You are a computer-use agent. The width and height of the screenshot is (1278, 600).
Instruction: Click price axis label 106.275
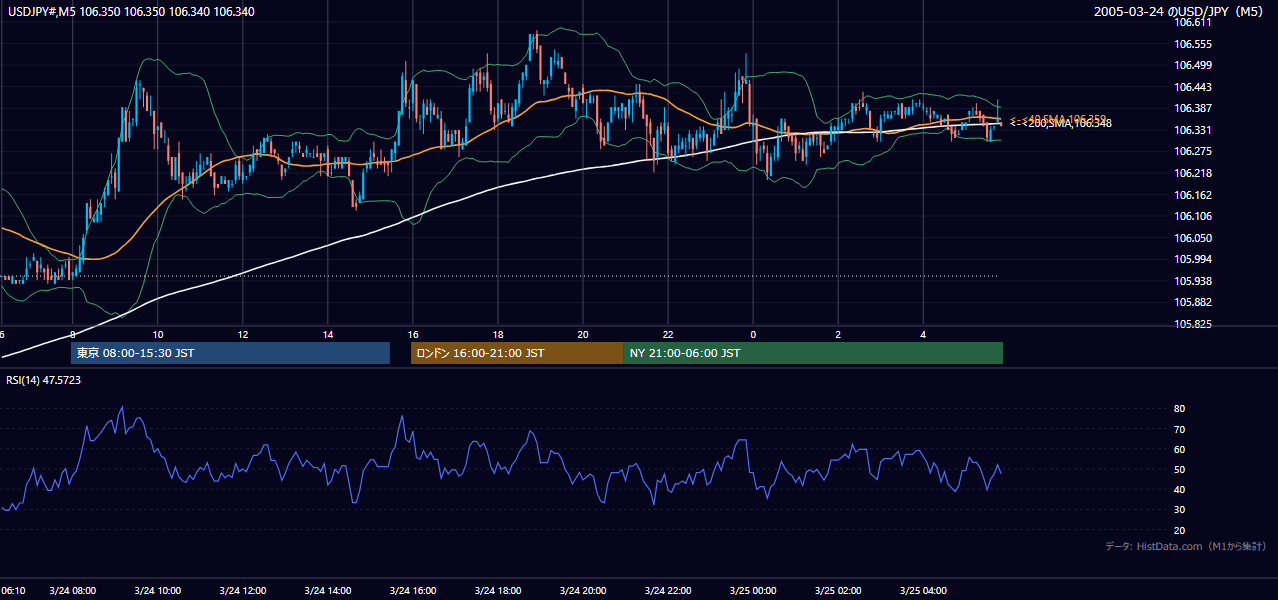pos(1193,151)
